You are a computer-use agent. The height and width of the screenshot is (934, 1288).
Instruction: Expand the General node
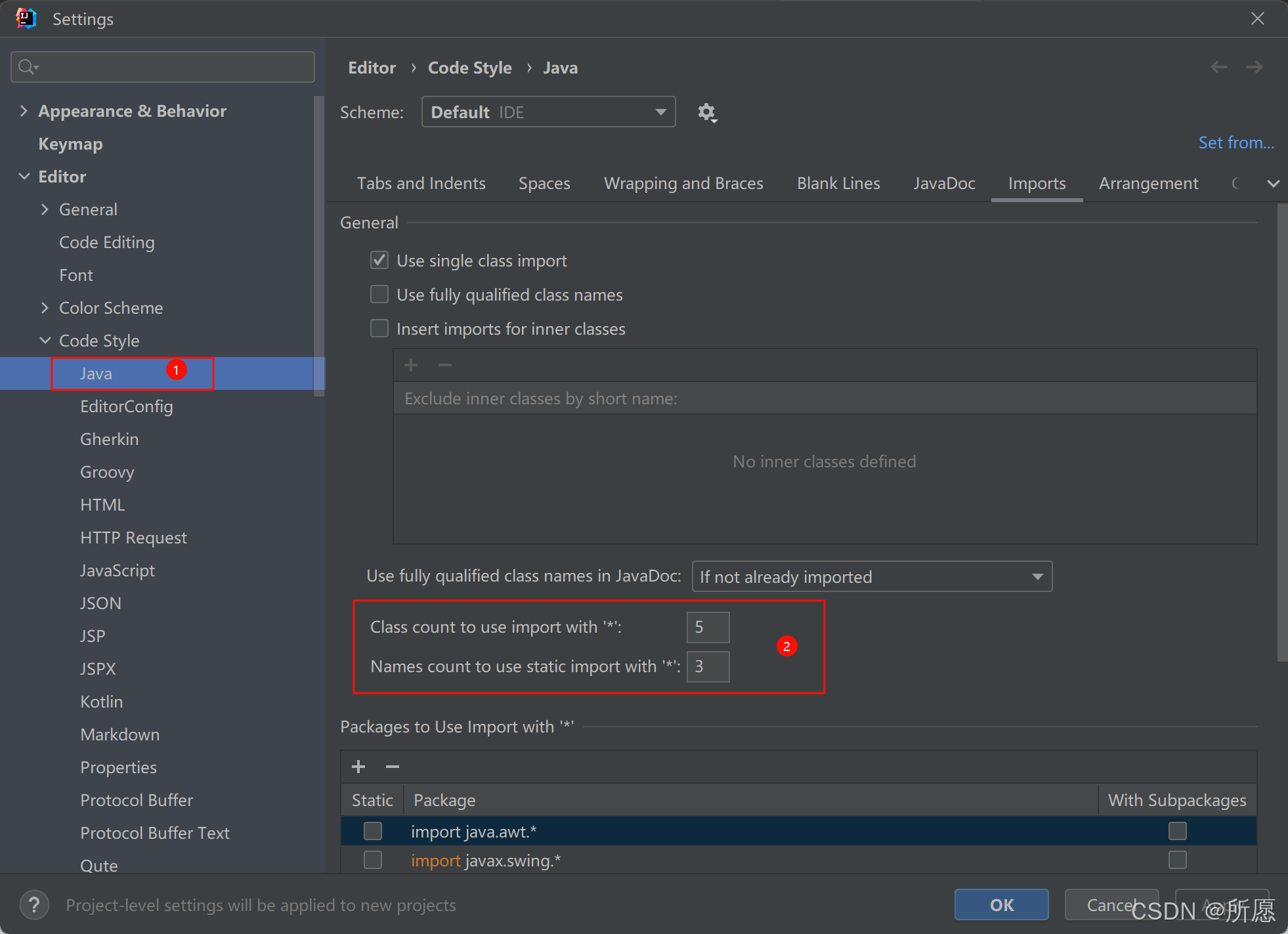point(45,209)
